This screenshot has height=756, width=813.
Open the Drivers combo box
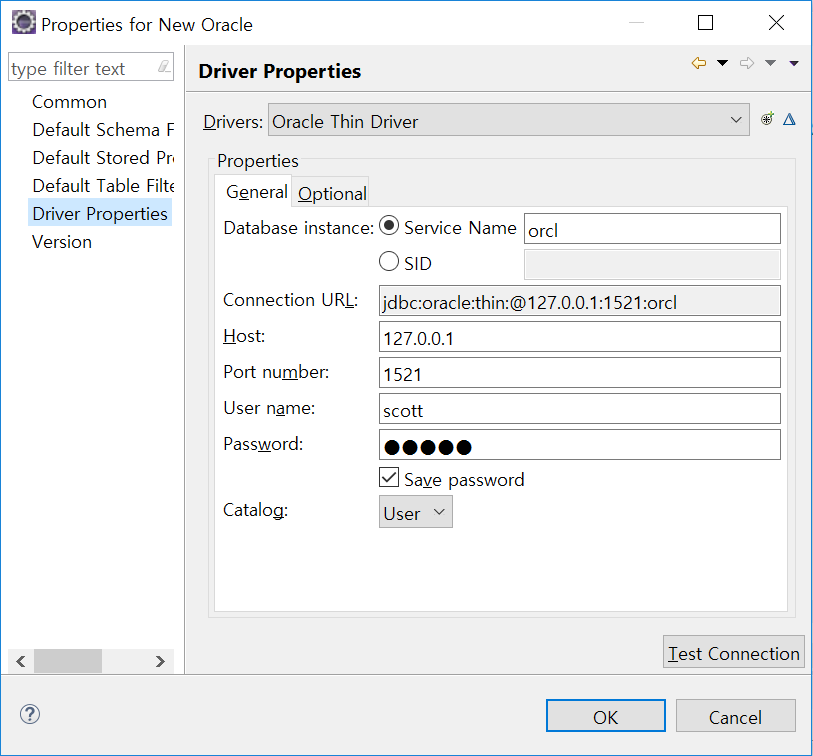[509, 120]
